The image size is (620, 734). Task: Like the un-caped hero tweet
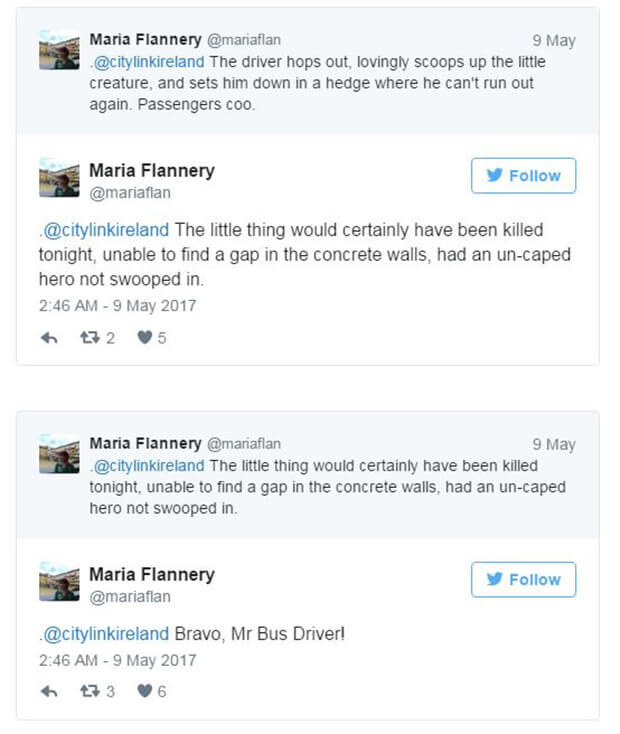pyautogui.click(x=152, y=338)
